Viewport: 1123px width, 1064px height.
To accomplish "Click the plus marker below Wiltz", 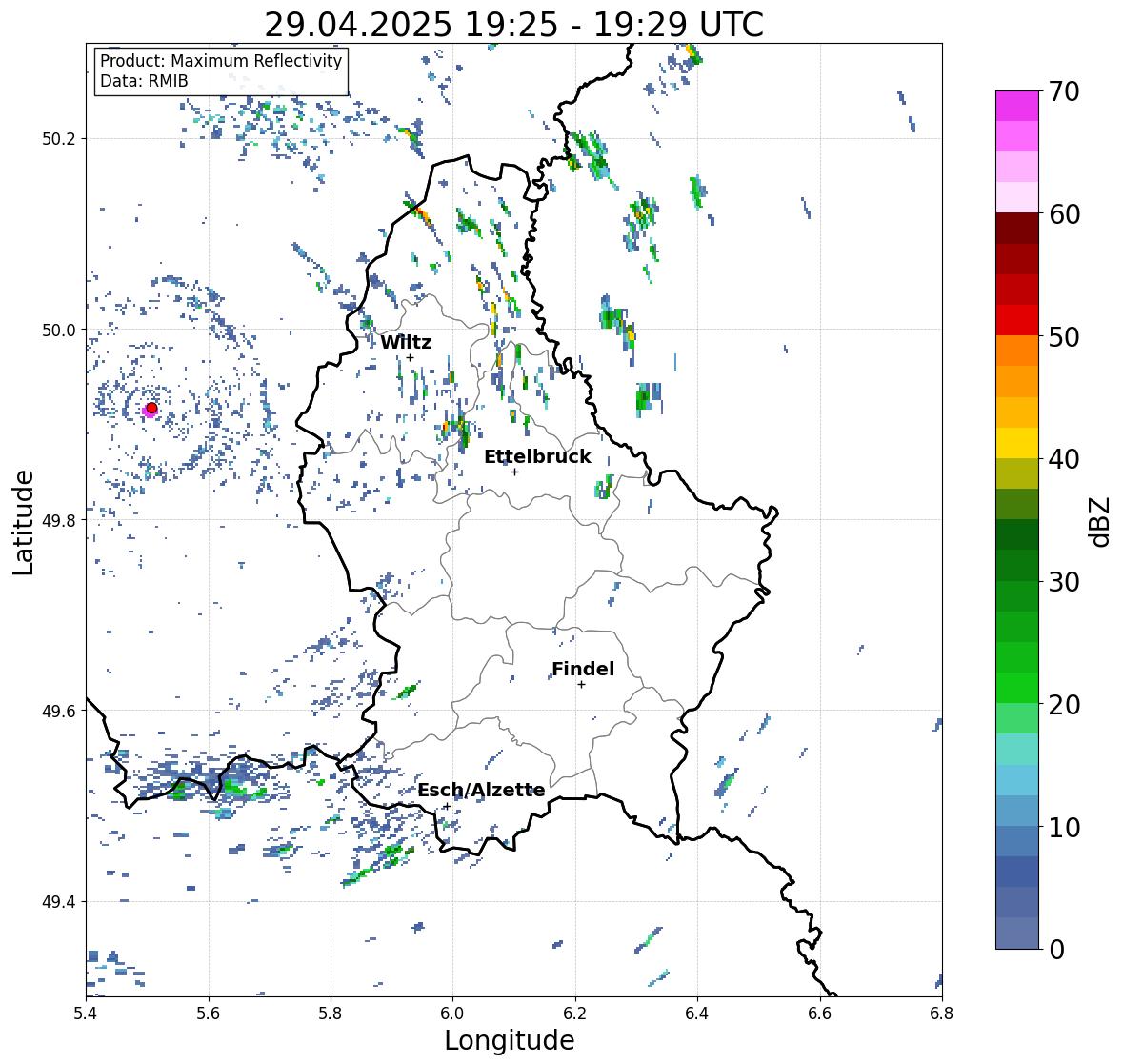I will tap(410, 358).
